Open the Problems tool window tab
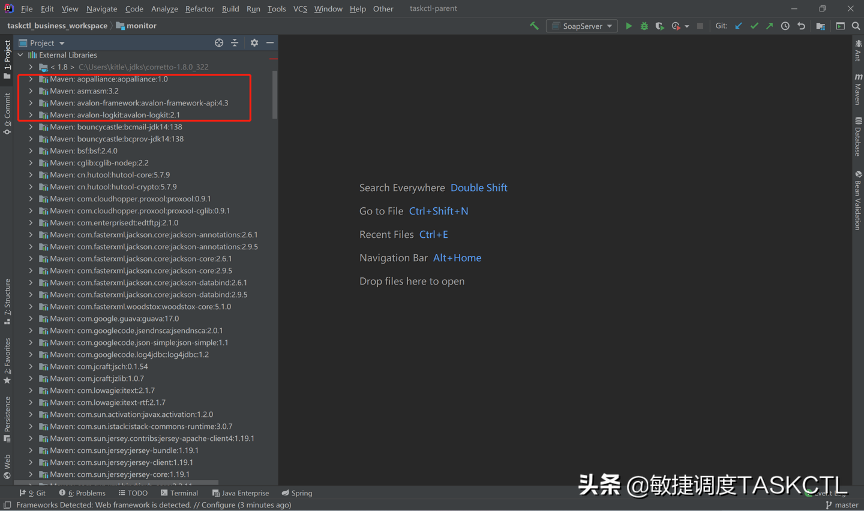 (82, 493)
